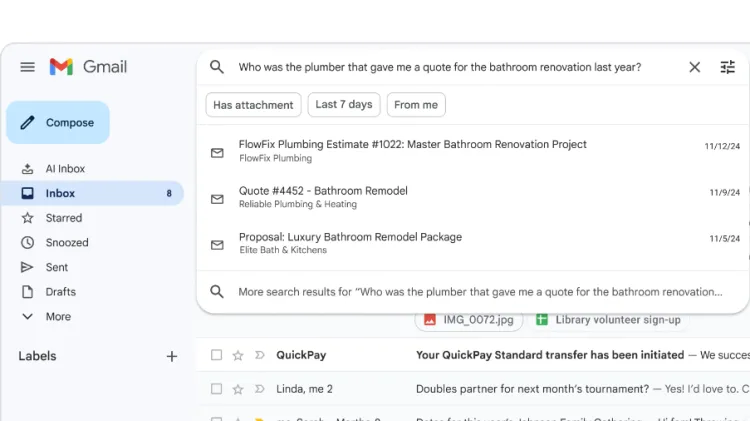Open search filter options icon
The height and width of the screenshot is (421, 750).
point(728,67)
